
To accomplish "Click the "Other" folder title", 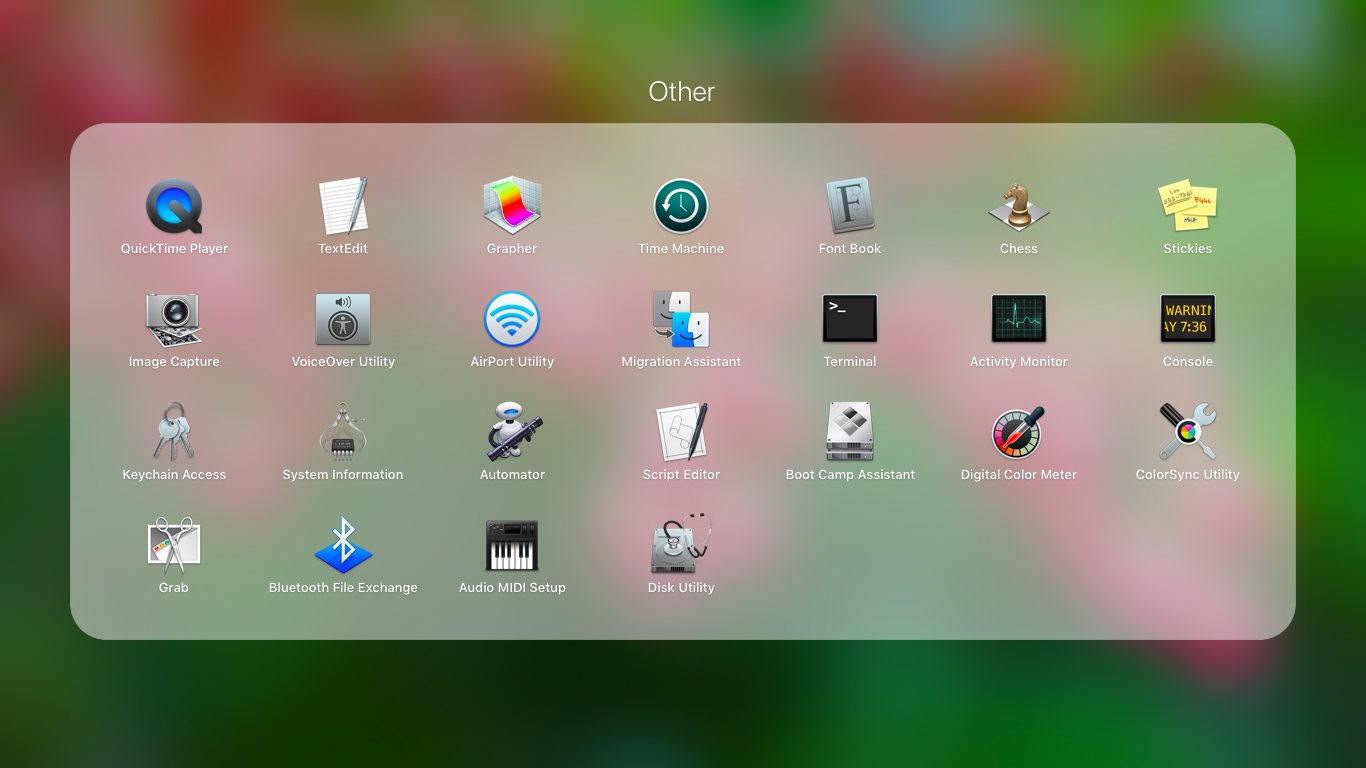I will (x=682, y=92).
